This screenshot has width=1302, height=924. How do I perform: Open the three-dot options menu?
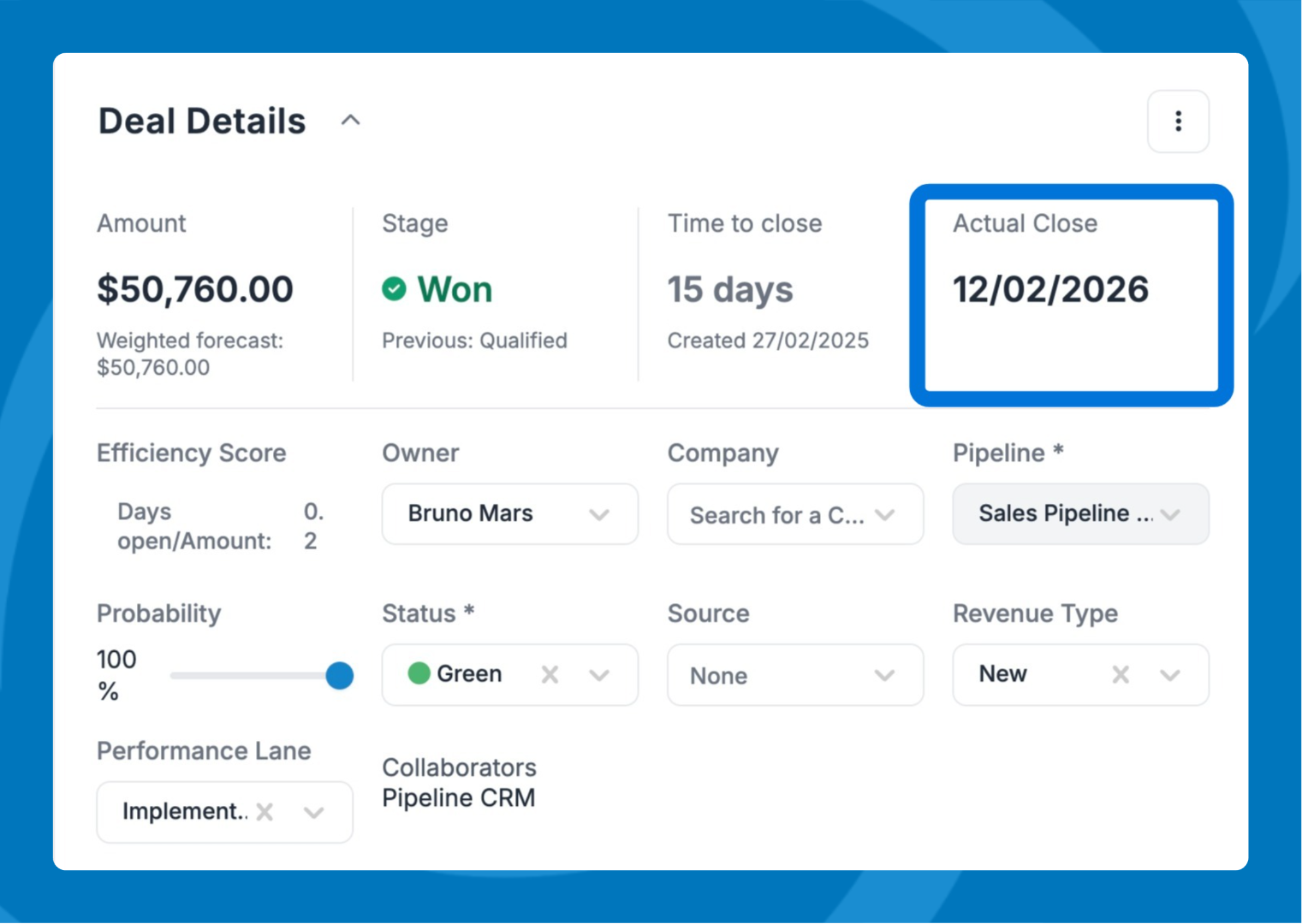coord(1178,121)
